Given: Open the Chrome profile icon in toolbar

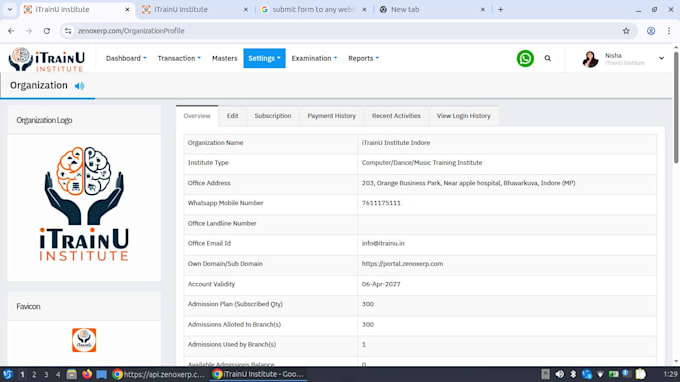Looking at the screenshot, I should [x=651, y=31].
